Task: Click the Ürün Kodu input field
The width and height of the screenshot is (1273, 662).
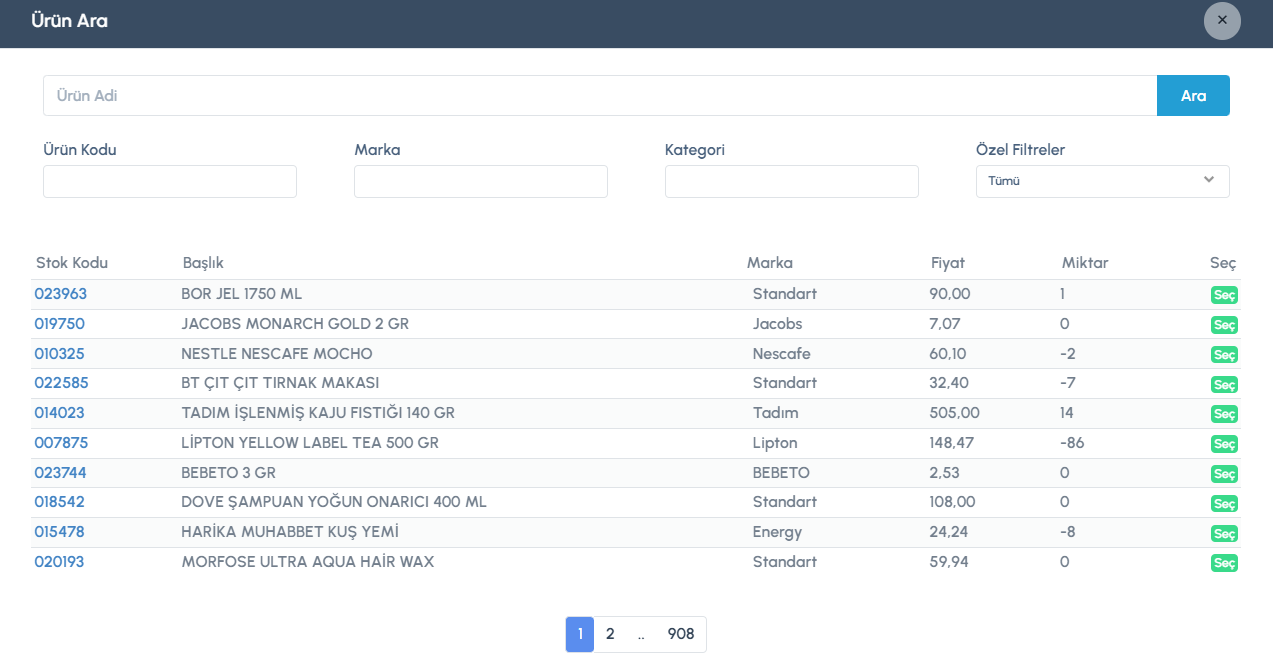Action: pyautogui.click(x=170, y=181)
